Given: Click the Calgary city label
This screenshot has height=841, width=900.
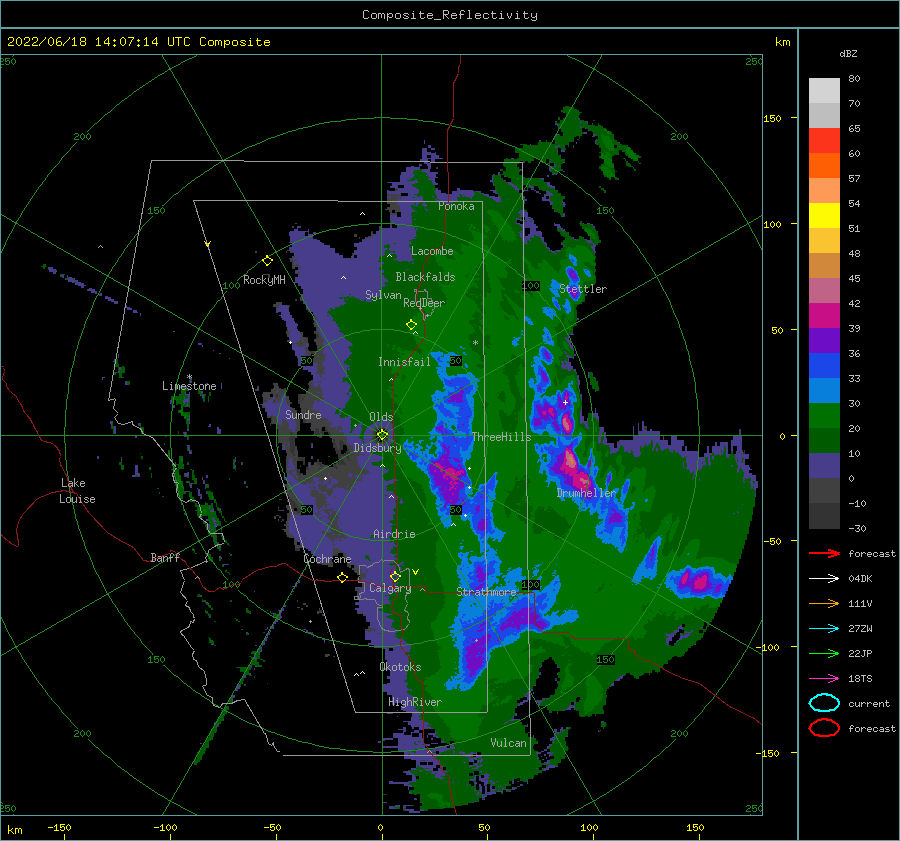Looking at the screenshot, I should 390,588.
